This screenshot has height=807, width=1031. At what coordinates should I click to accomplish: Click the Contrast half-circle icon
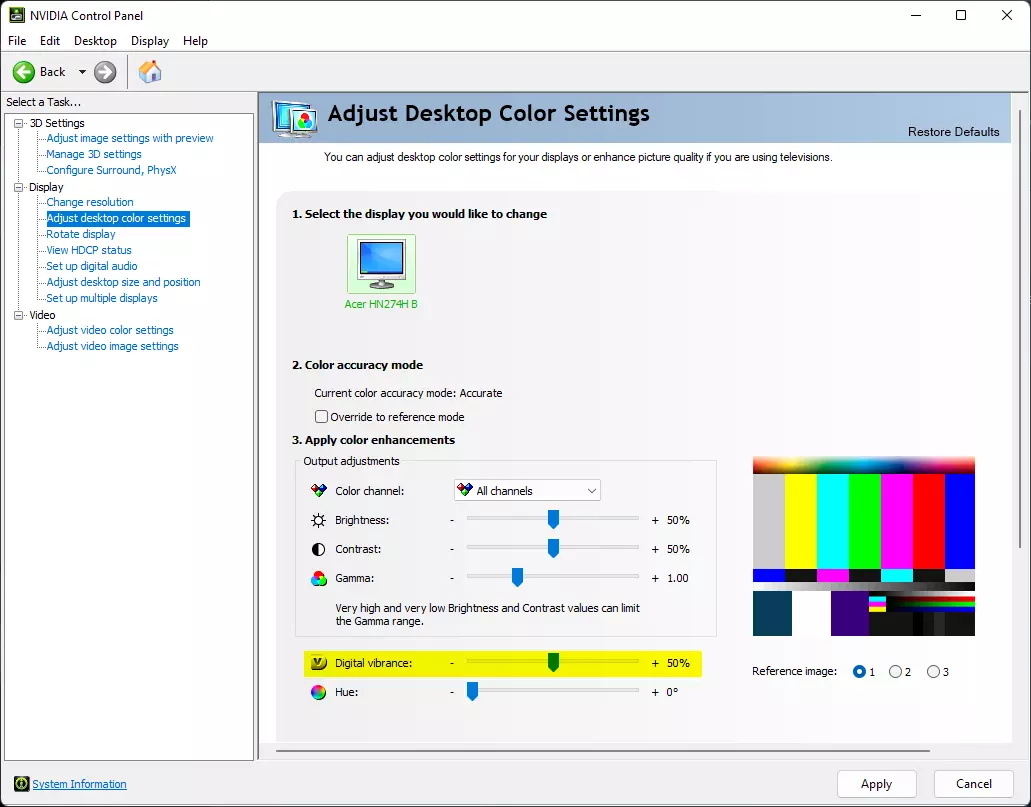click(319, 550)
